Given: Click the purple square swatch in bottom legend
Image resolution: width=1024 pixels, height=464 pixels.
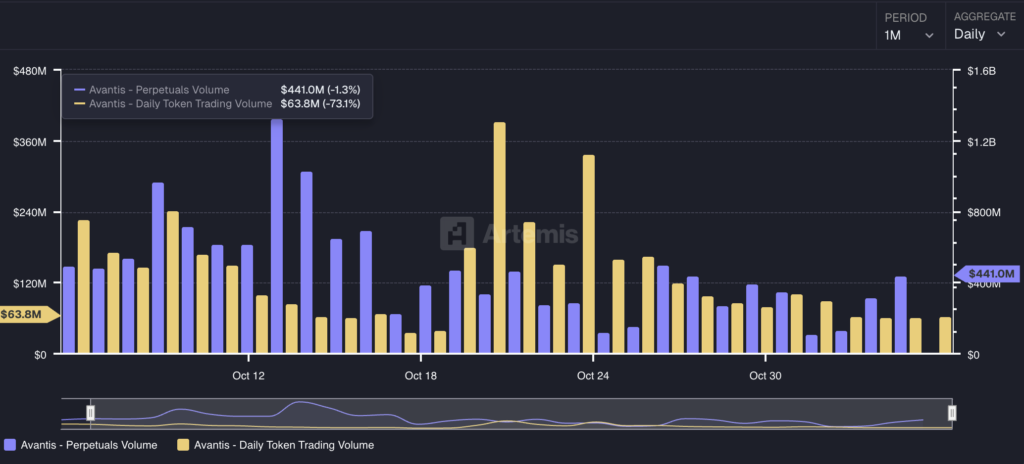Looking at the screenshot, I should click(x=10, y=445).
